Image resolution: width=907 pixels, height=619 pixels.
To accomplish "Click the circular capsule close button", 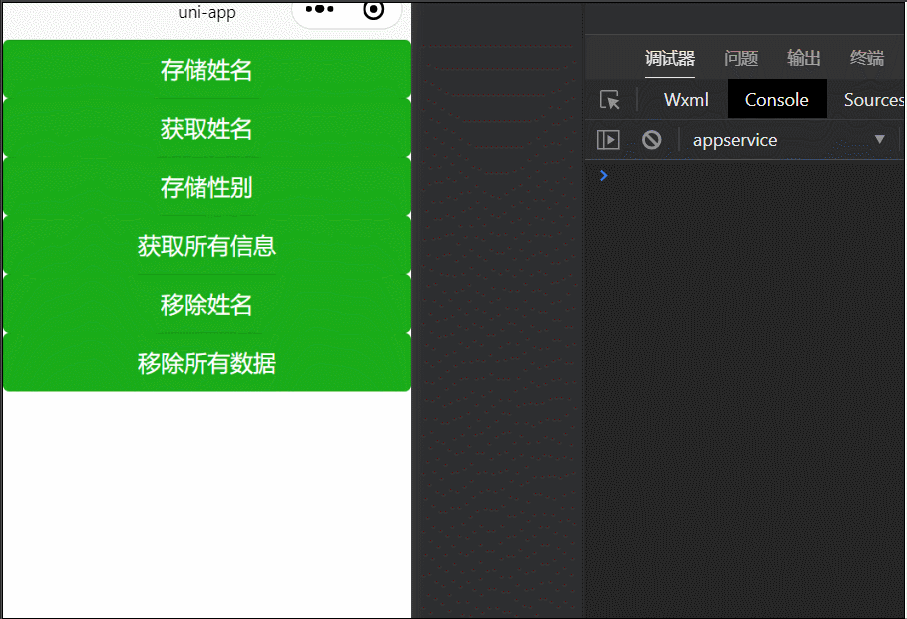I will 373,11.
